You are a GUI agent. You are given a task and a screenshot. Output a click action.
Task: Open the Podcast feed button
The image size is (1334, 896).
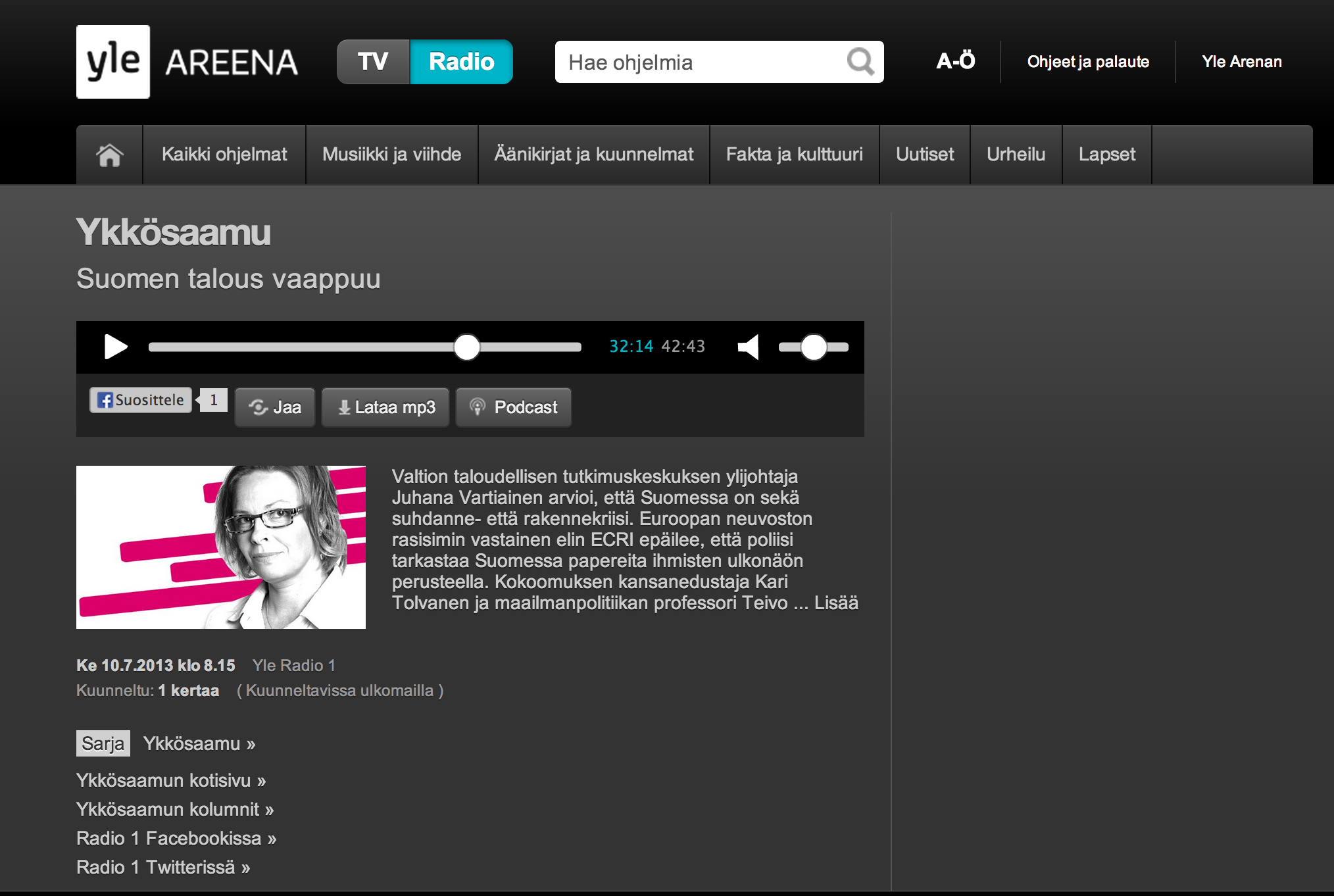click(514, 407)
